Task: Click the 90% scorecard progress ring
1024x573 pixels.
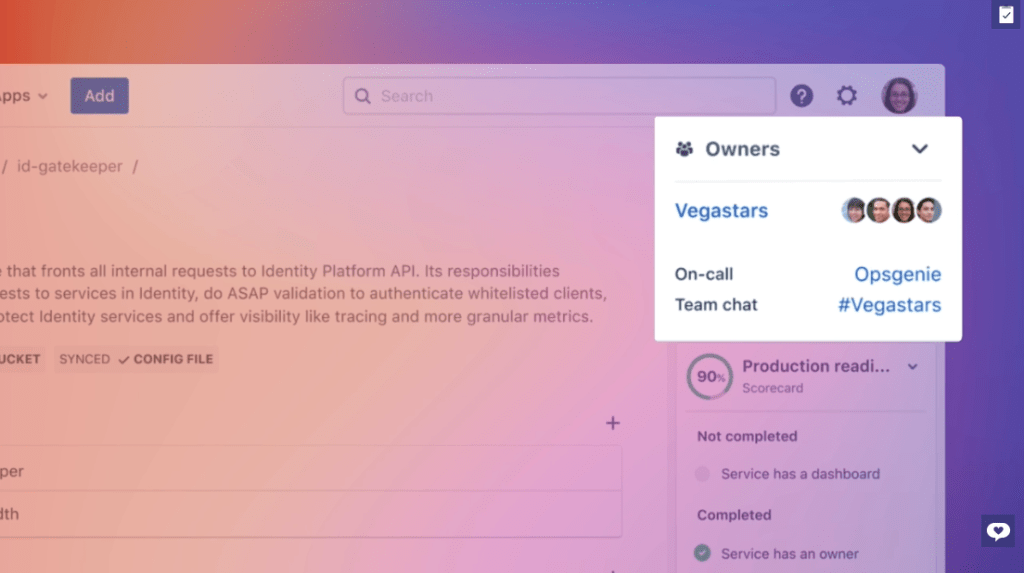Action: point(709,377)
